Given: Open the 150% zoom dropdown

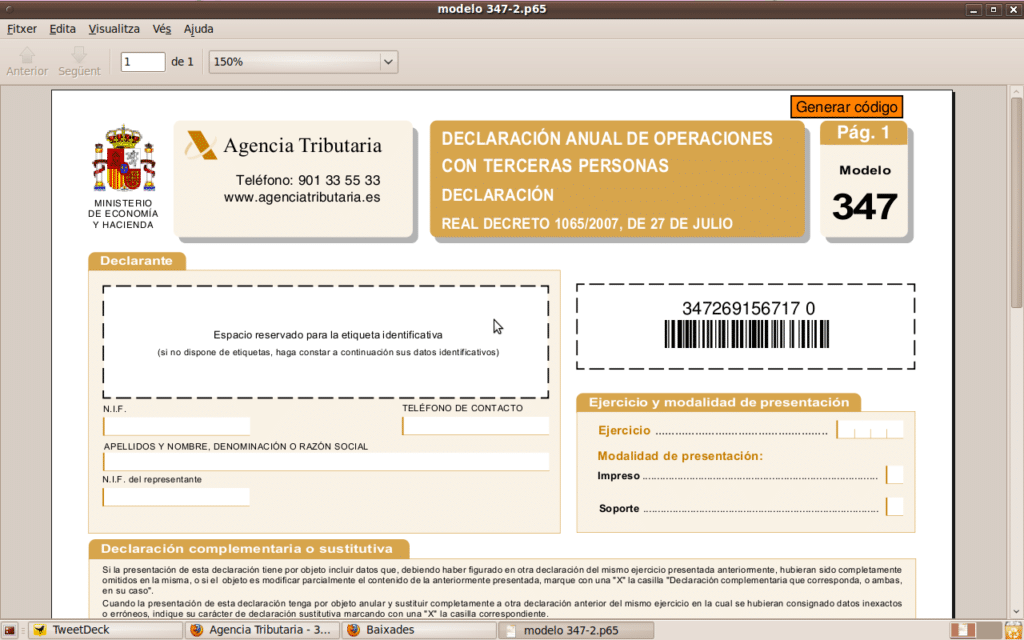Looking at the screenshot, I should click(x=303, y=62).
